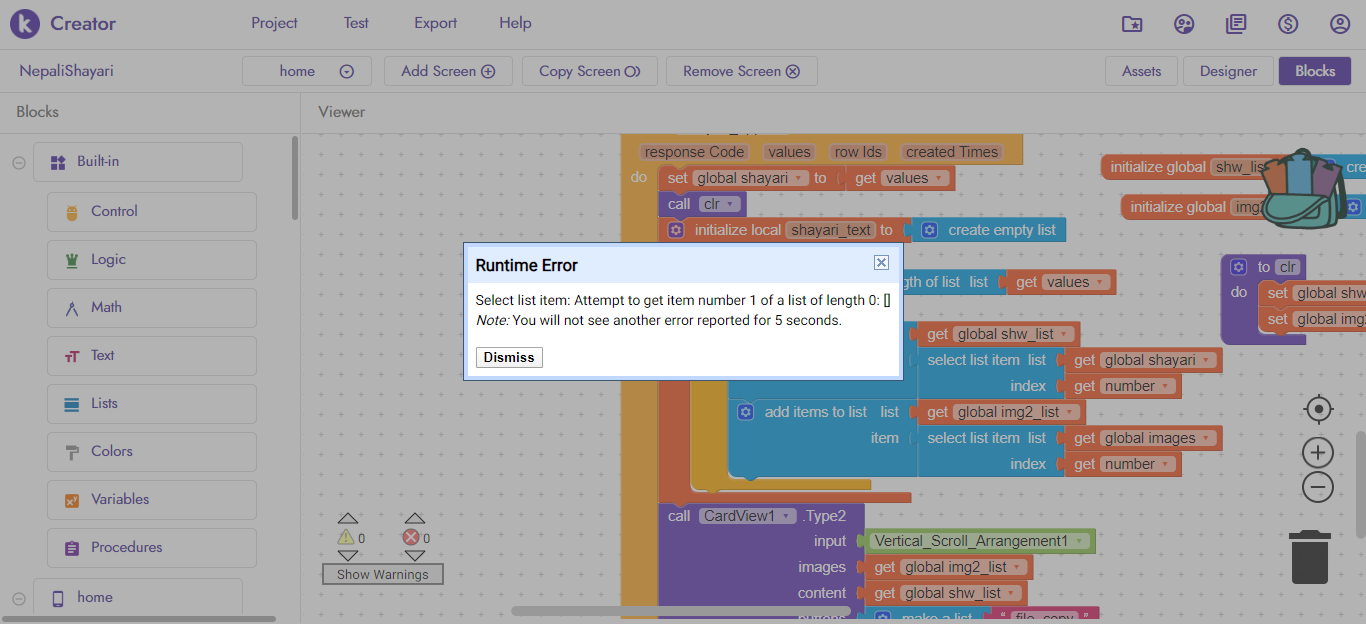Click gear icon on clr procedure block
The height and width of the screenshot is (624, 1366).
tap(1239, 267)
